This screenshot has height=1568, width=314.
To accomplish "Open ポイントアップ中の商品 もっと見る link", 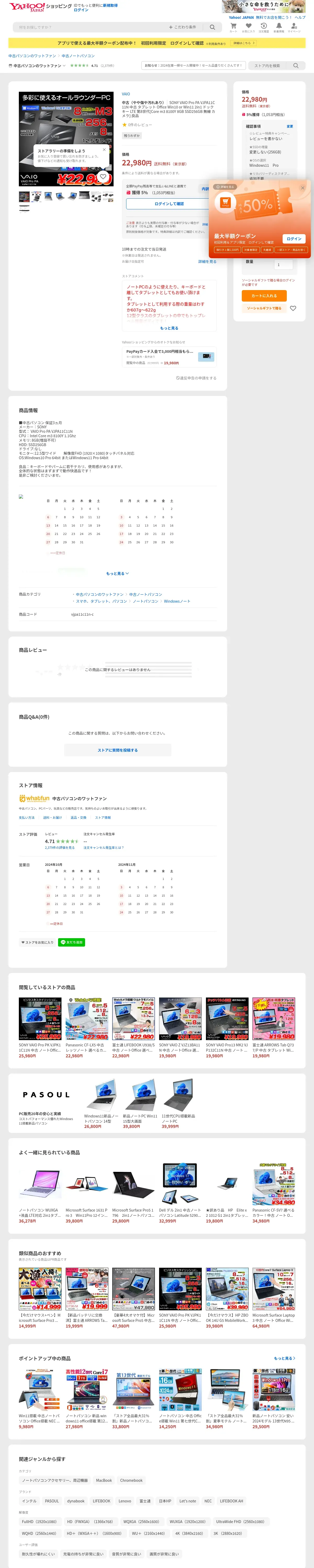I will (285, 1358).
